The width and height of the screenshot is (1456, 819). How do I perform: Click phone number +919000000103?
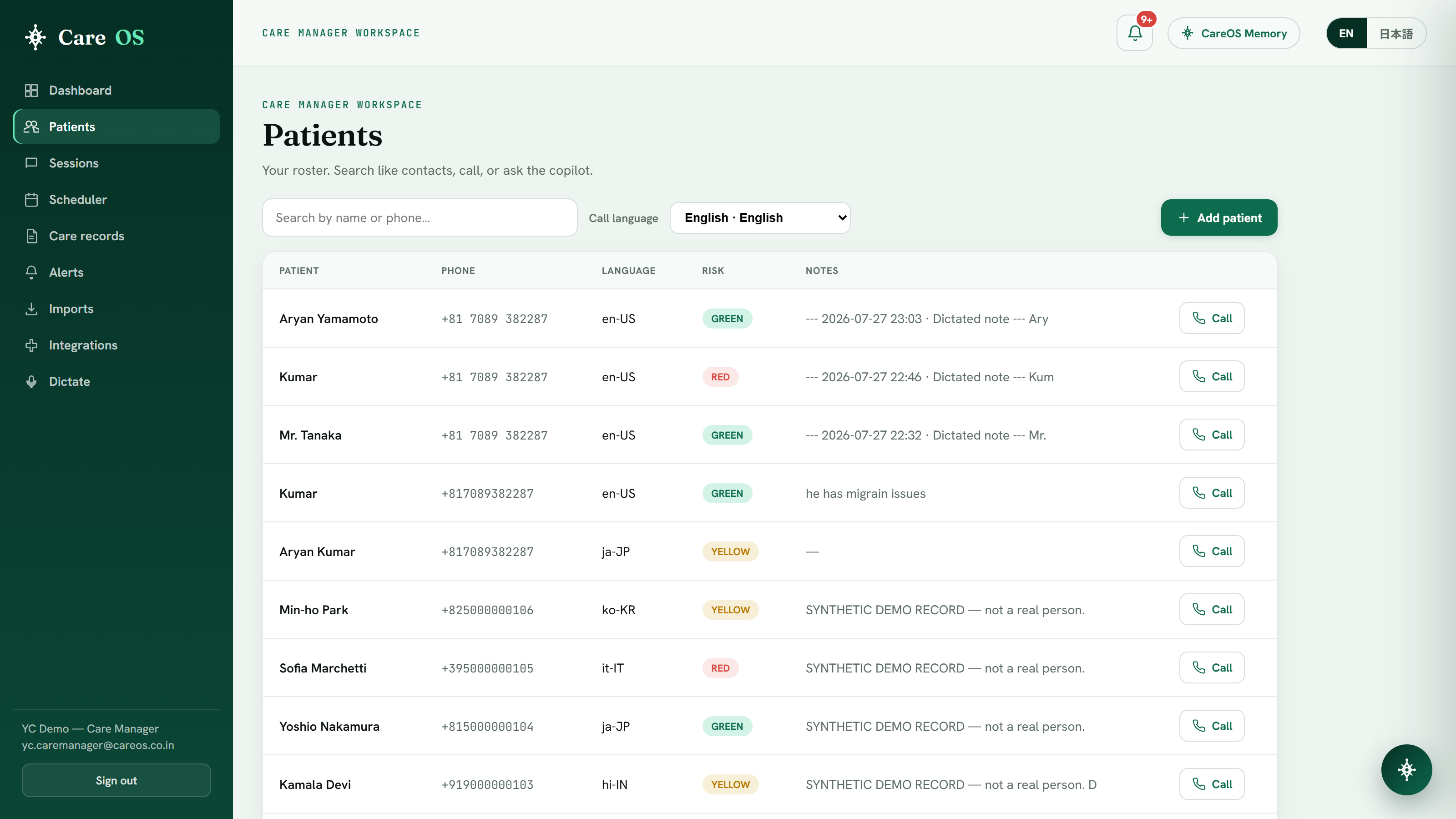pos(487,784)
